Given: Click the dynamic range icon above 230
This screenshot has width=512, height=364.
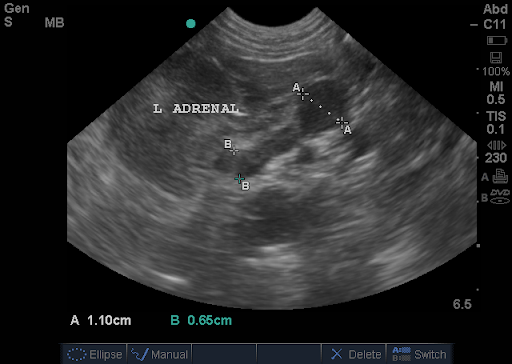Looking at the screenshot, I should [x=497, y=145].
